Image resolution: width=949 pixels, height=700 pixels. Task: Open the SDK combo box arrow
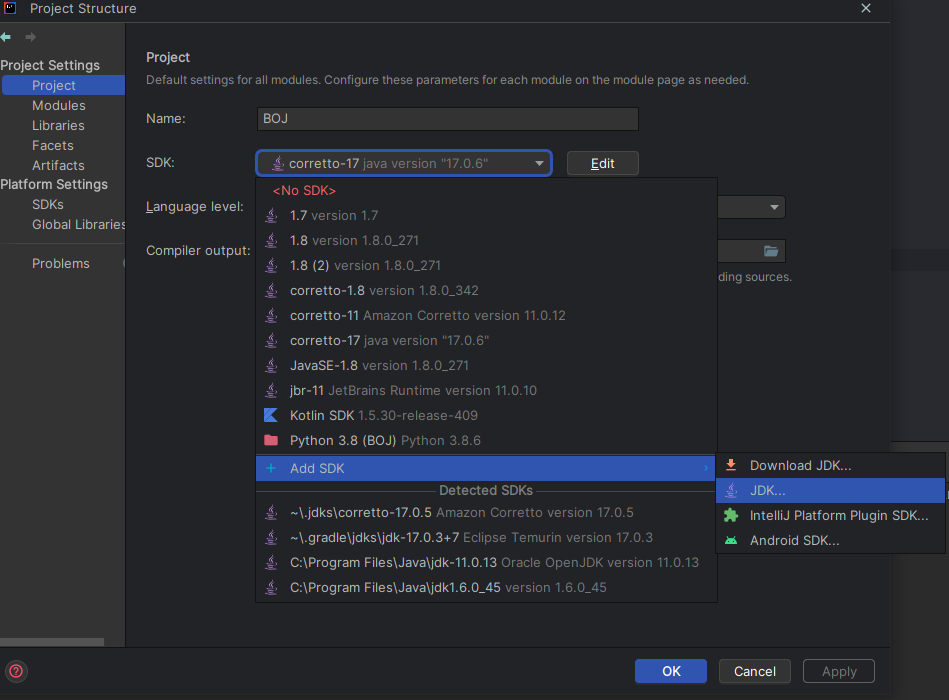[x=539, y=163]
